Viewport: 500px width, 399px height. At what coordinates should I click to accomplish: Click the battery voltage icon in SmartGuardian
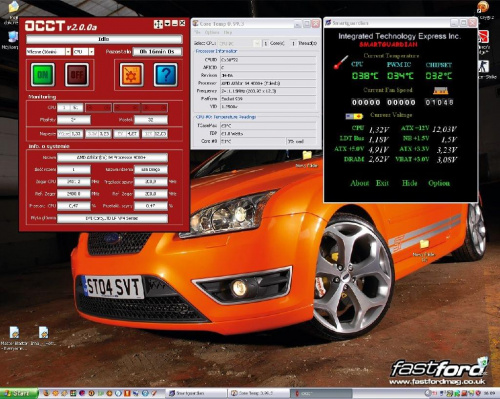354,116
